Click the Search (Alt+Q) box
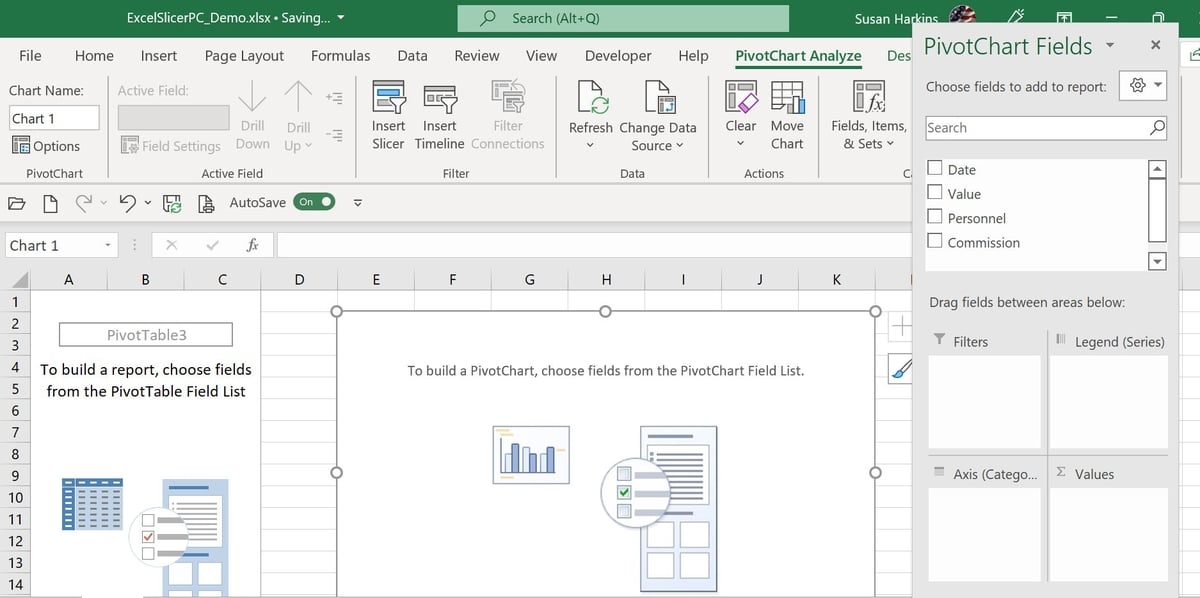The image size is (1200, 598). (623, 18)
